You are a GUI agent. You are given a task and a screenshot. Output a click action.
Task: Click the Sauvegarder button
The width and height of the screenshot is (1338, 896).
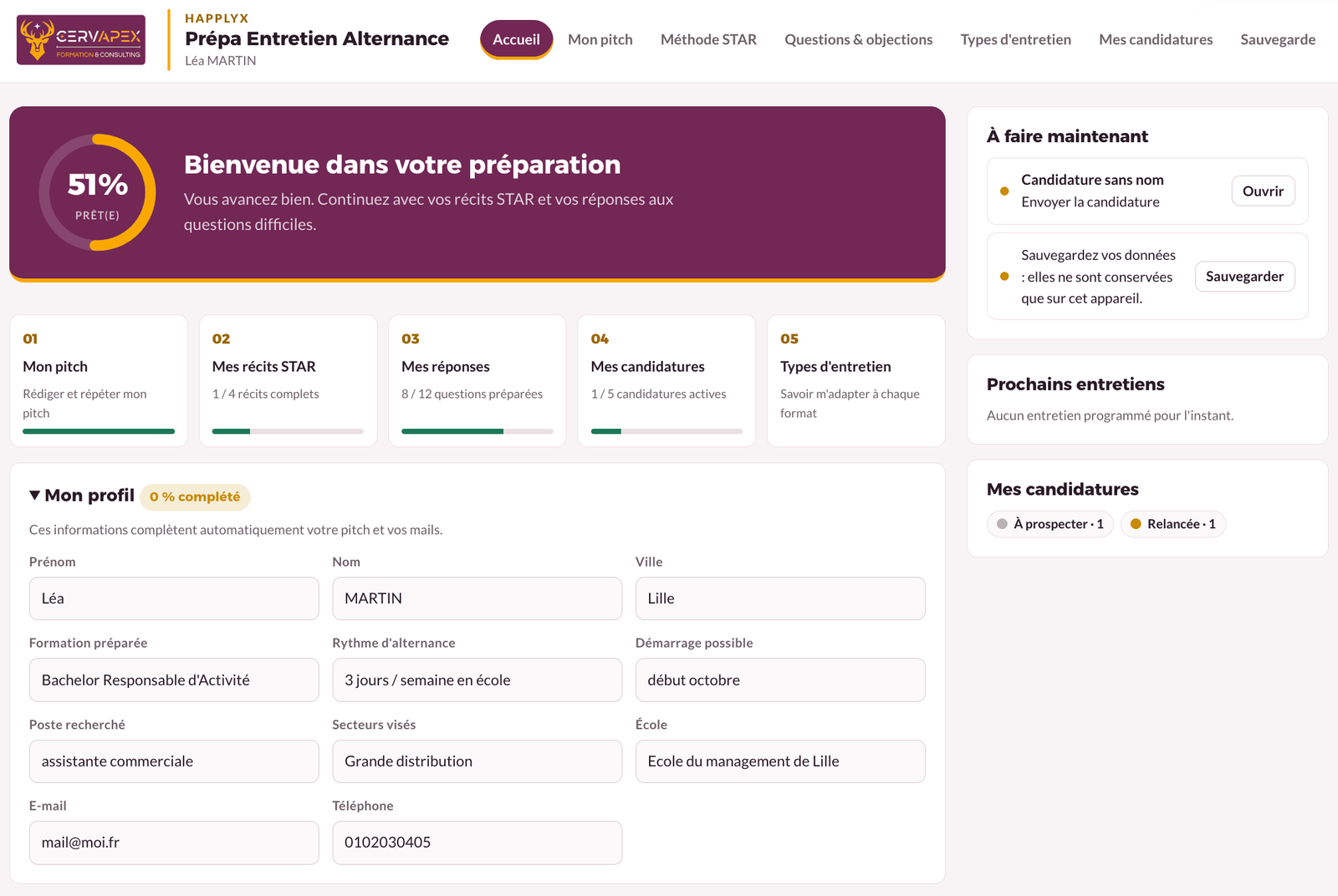pyautogui.click(x=1244, y=276)
